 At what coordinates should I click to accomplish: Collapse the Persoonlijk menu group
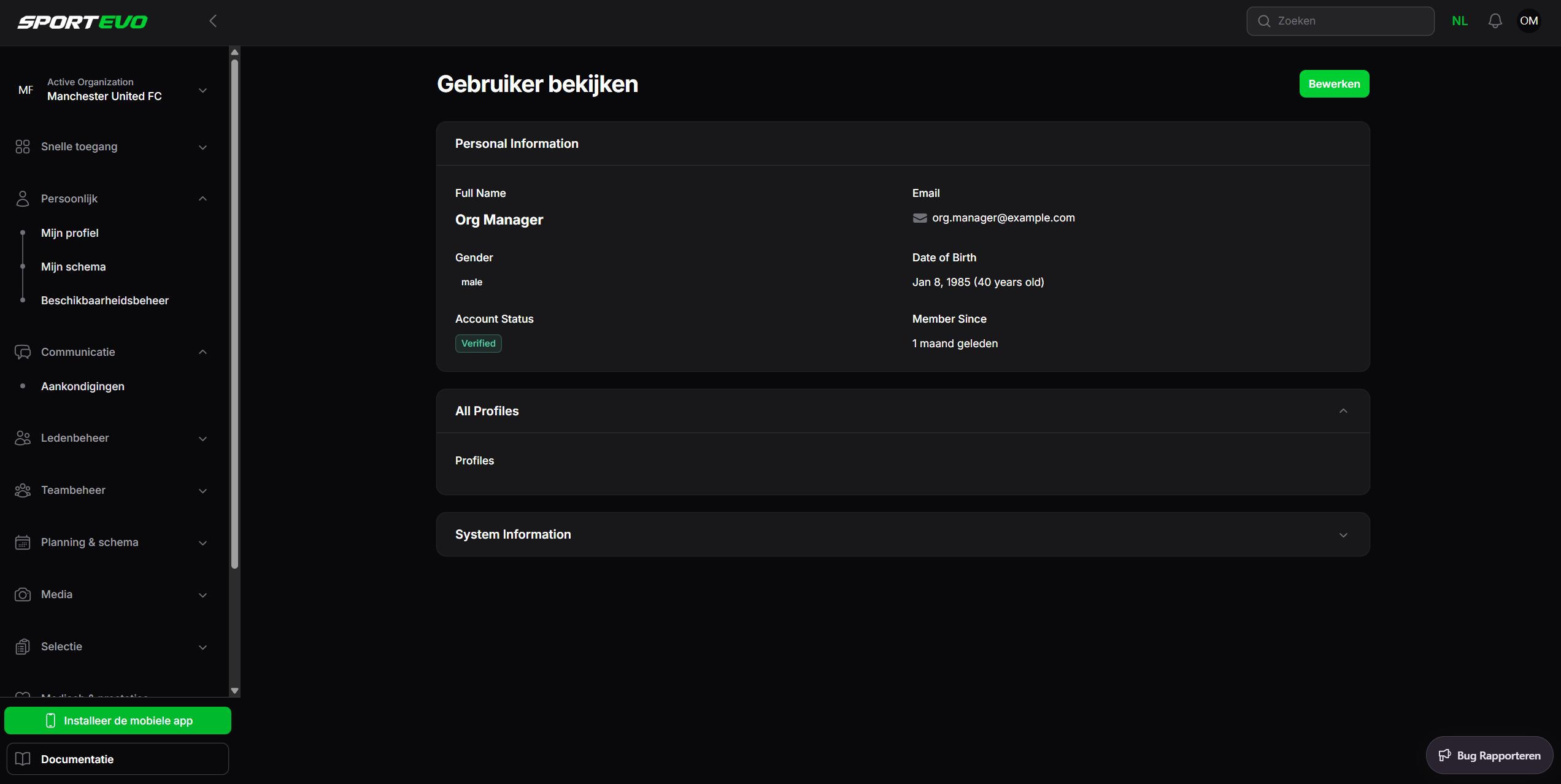(202, 199)
